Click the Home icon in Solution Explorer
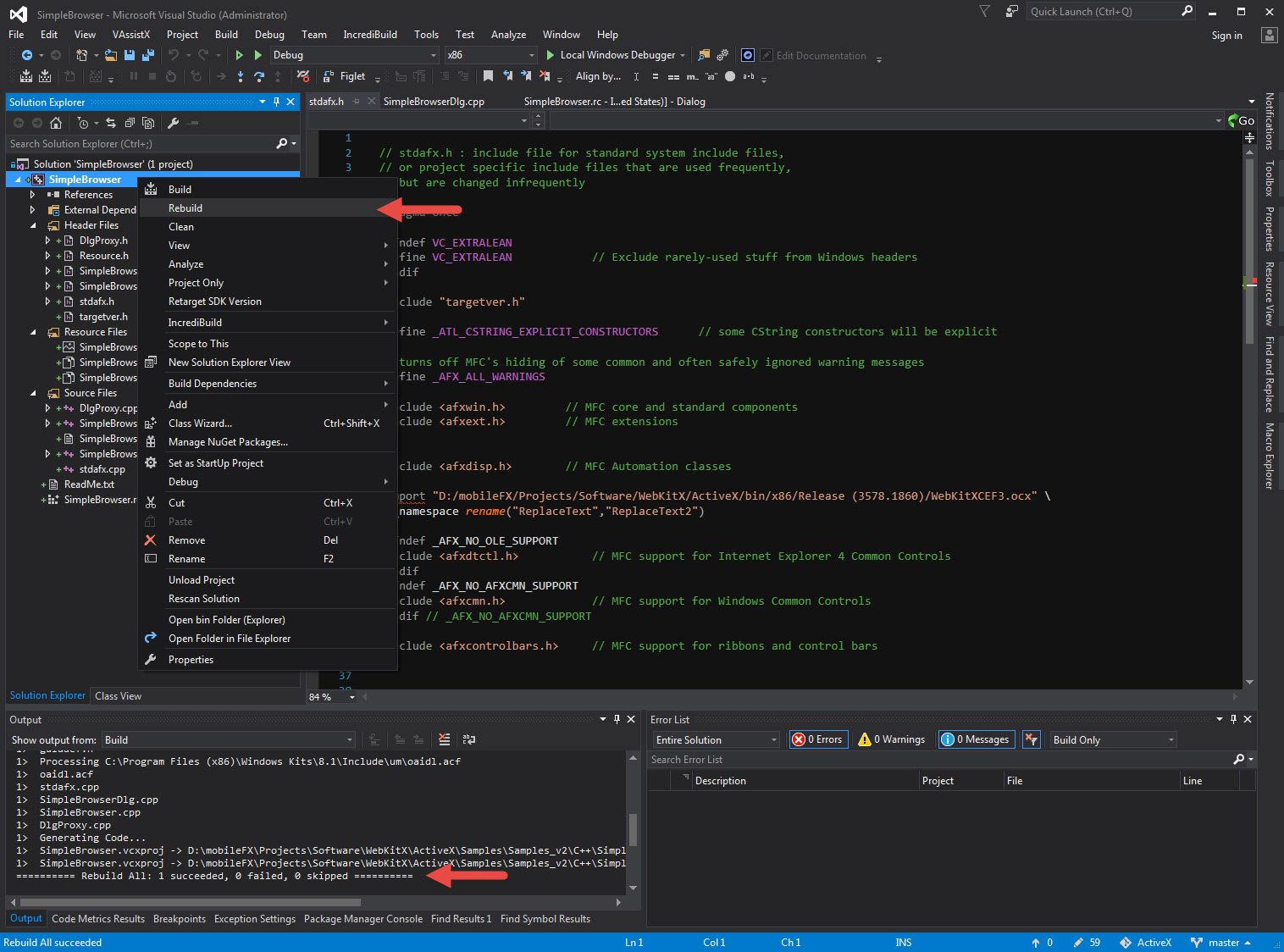The image size is (1284, 952). coord(56,123)
